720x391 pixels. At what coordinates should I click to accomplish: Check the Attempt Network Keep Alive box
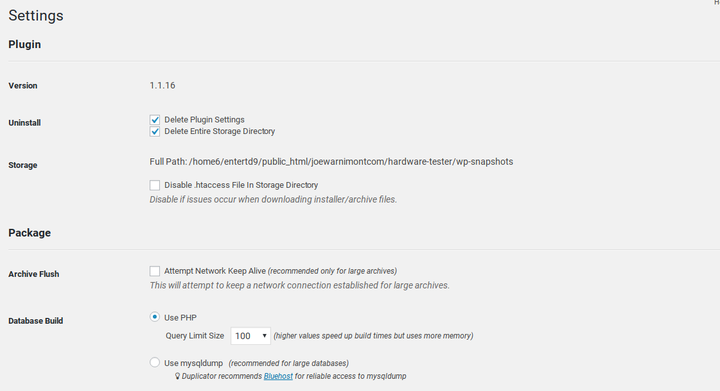point(155,271)
